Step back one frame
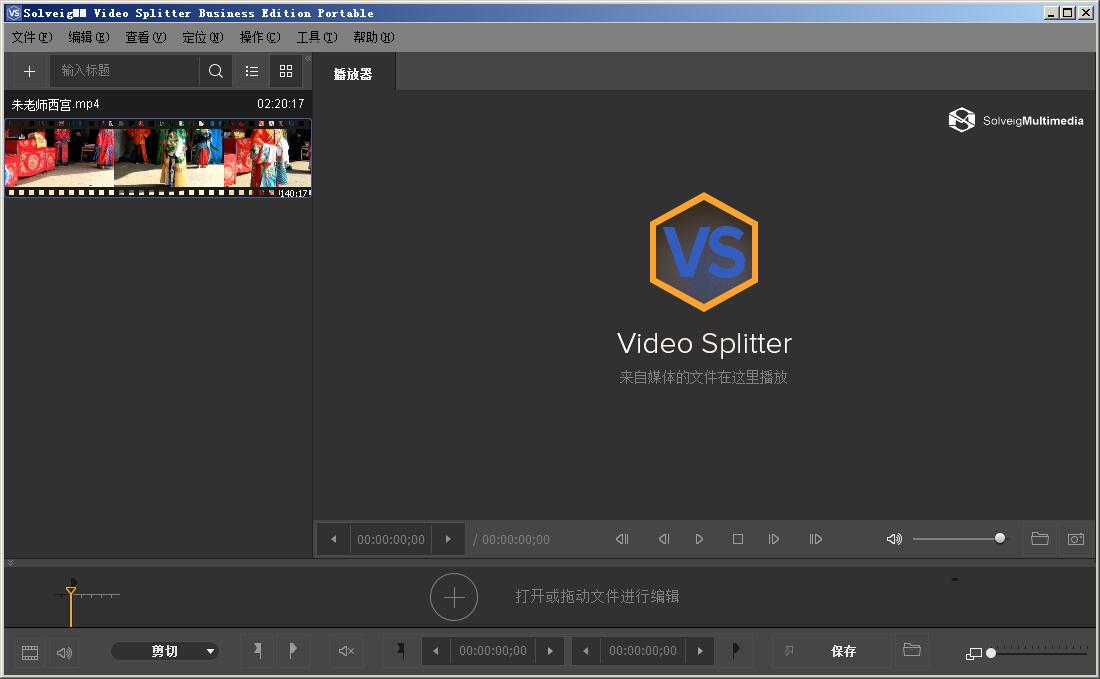The height and width of the screenshot is (679, 1100). click(664, 539)
